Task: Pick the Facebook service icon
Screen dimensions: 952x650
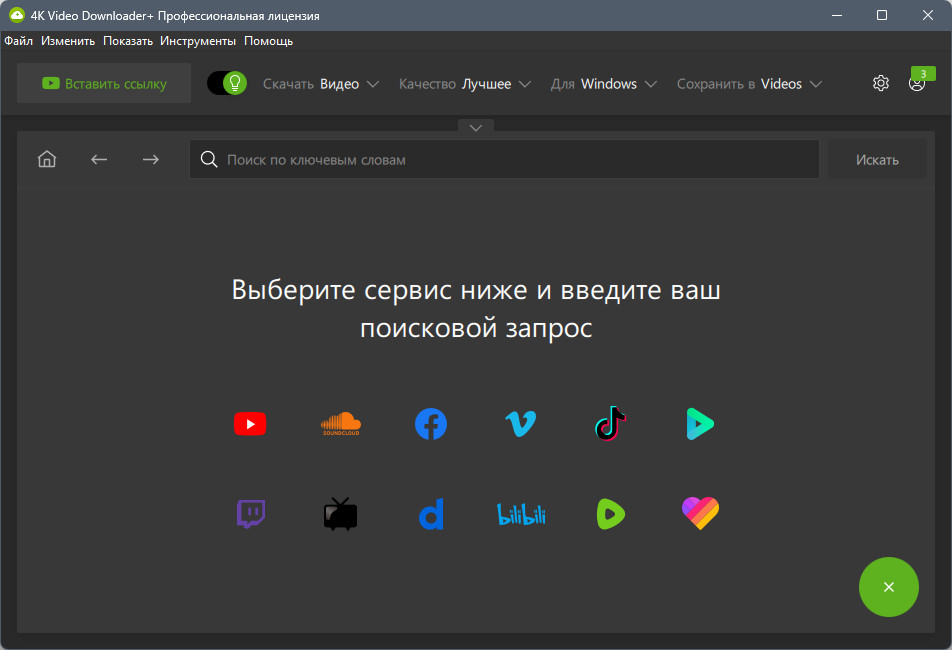Action: point(431,425)
